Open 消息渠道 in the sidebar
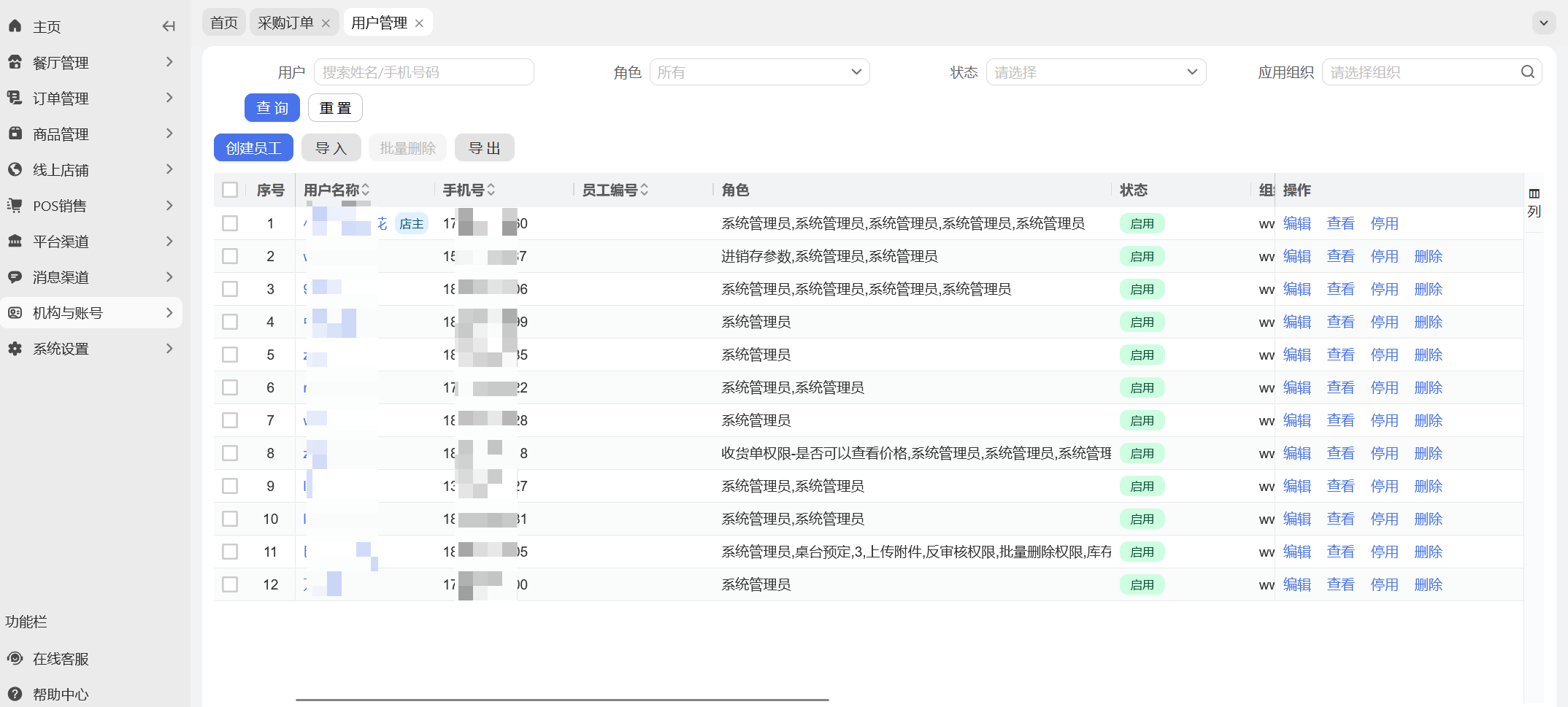Image resolution: width=1568 pixels, height=707 pixels. (x=91, y=277)
